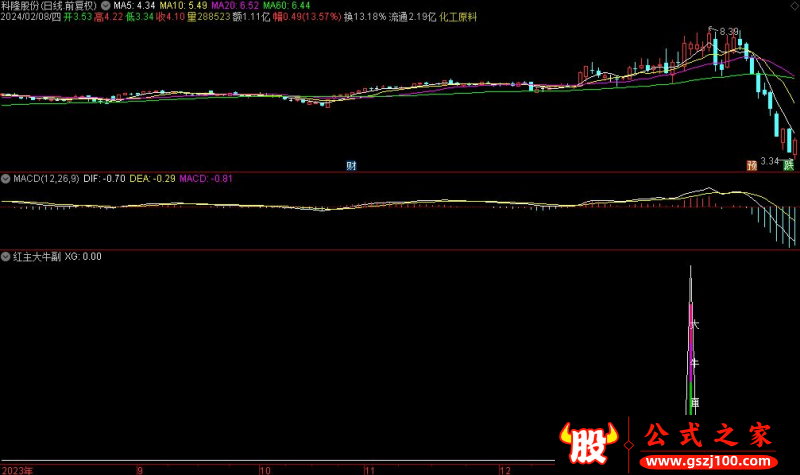Open the dropdown arrow beside the MA5 label
This screenshot has width=800, height=475.
coord(107,6)
